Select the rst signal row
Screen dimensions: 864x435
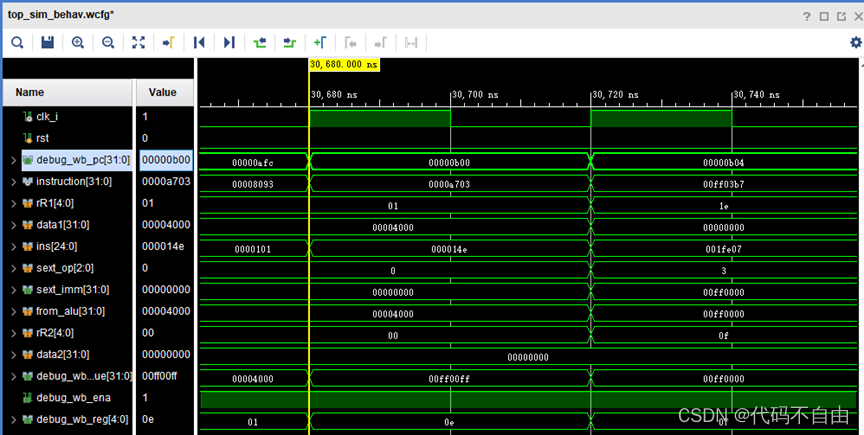coord(42,138)
